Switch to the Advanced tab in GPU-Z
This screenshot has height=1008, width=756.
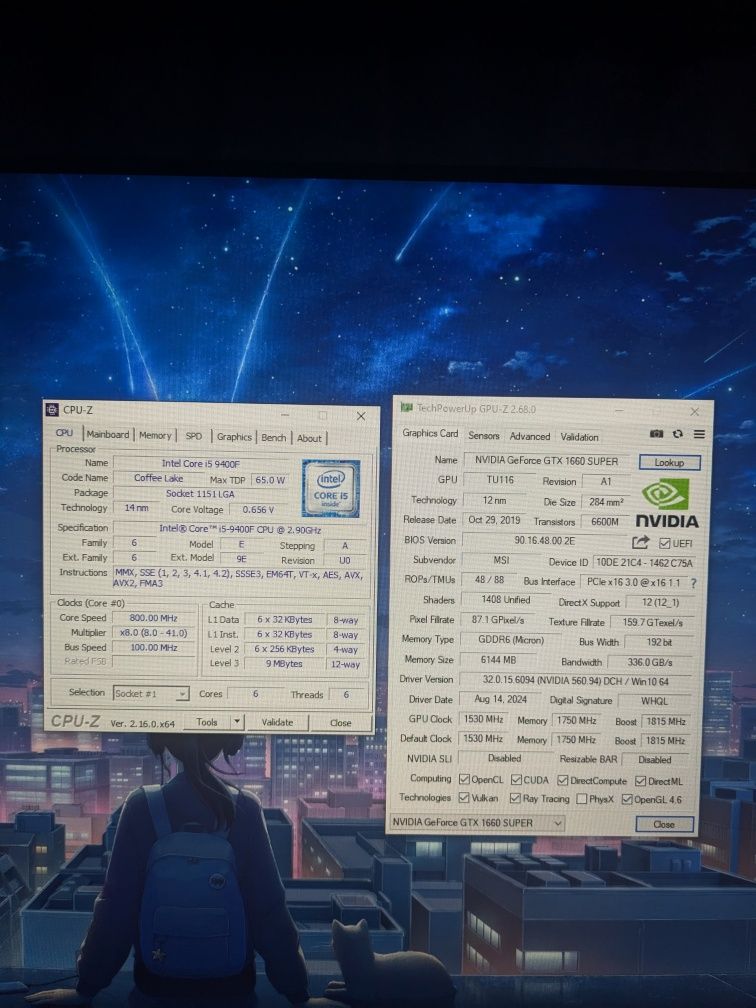point(530,436)
